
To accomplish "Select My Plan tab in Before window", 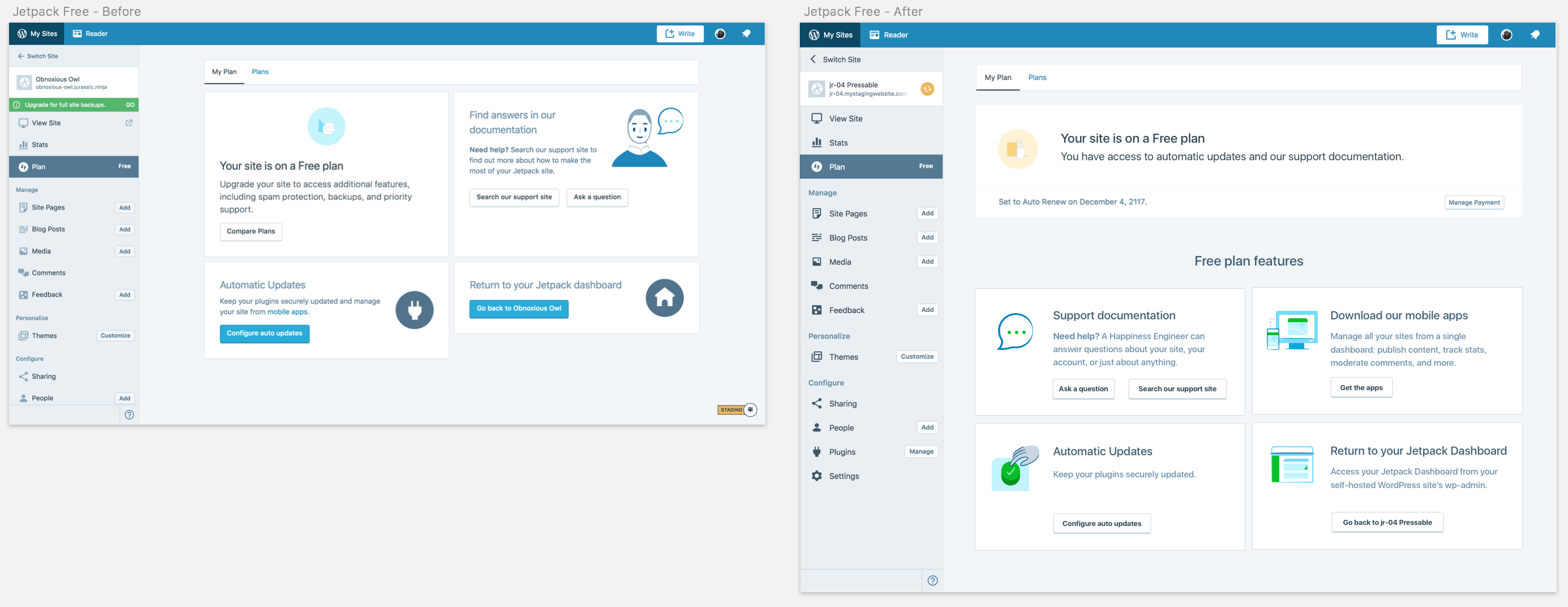I will pyautogui.click(x=224, y=72).
